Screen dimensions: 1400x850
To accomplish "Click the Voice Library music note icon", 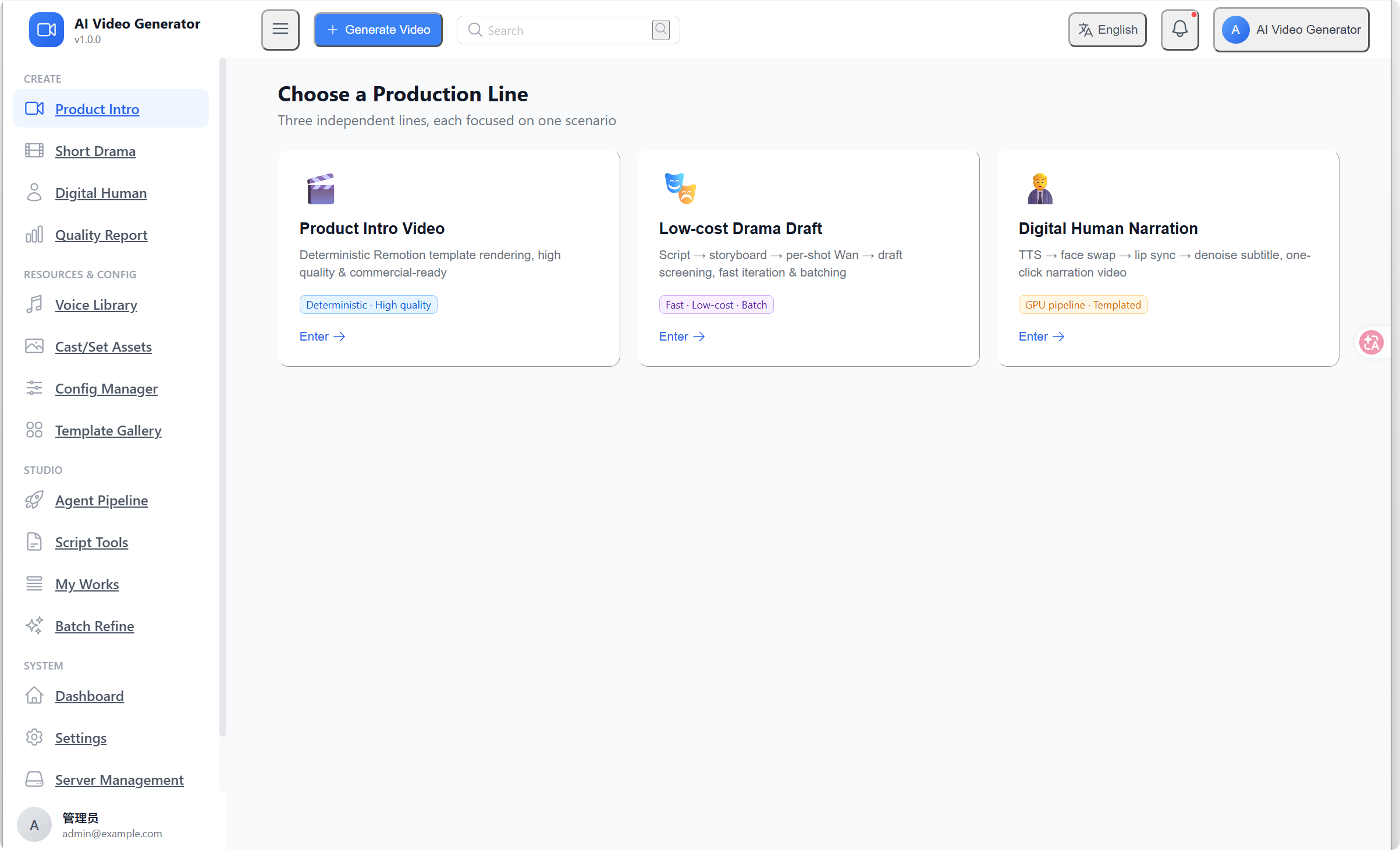I will 34,304.
